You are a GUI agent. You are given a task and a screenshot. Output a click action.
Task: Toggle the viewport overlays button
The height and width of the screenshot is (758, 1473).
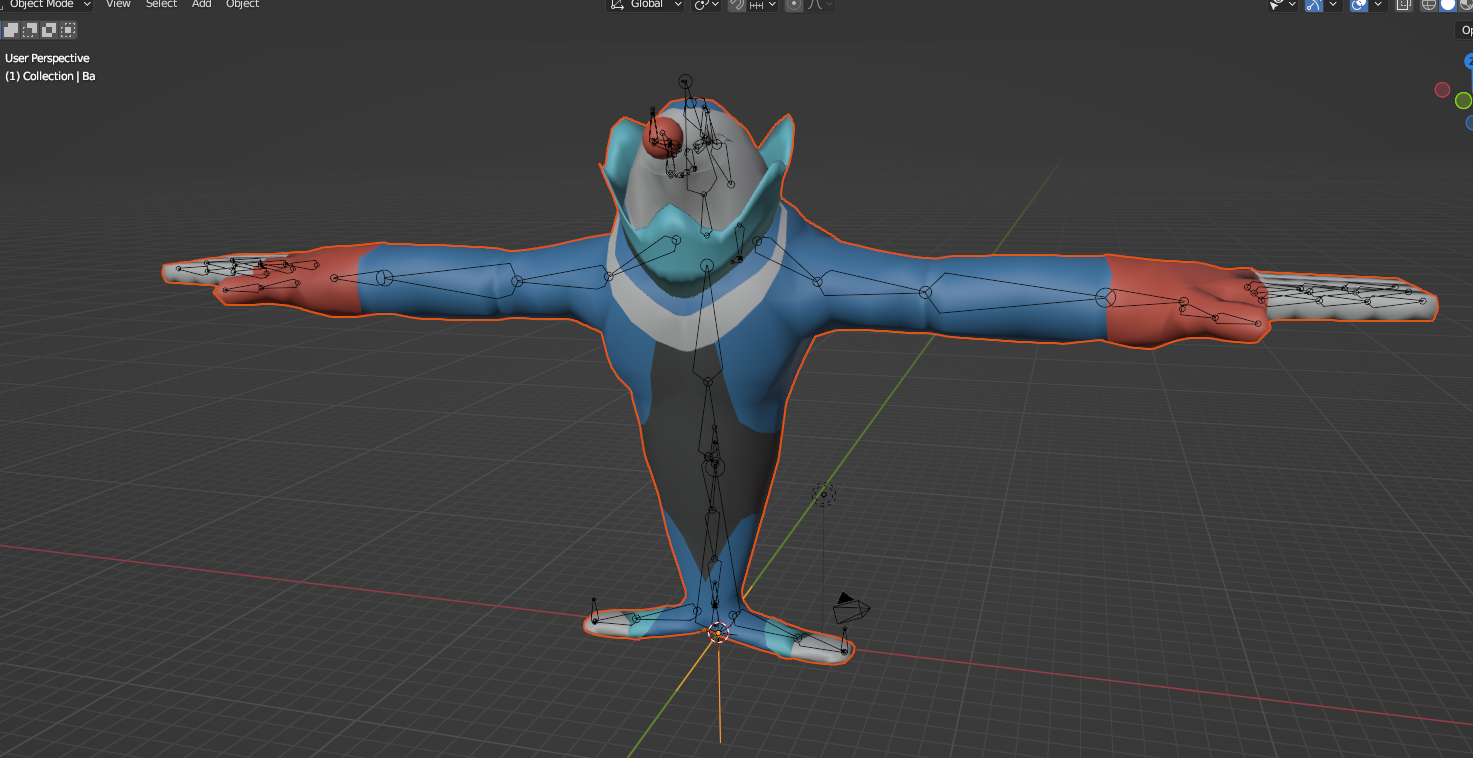coord(1359,5)
